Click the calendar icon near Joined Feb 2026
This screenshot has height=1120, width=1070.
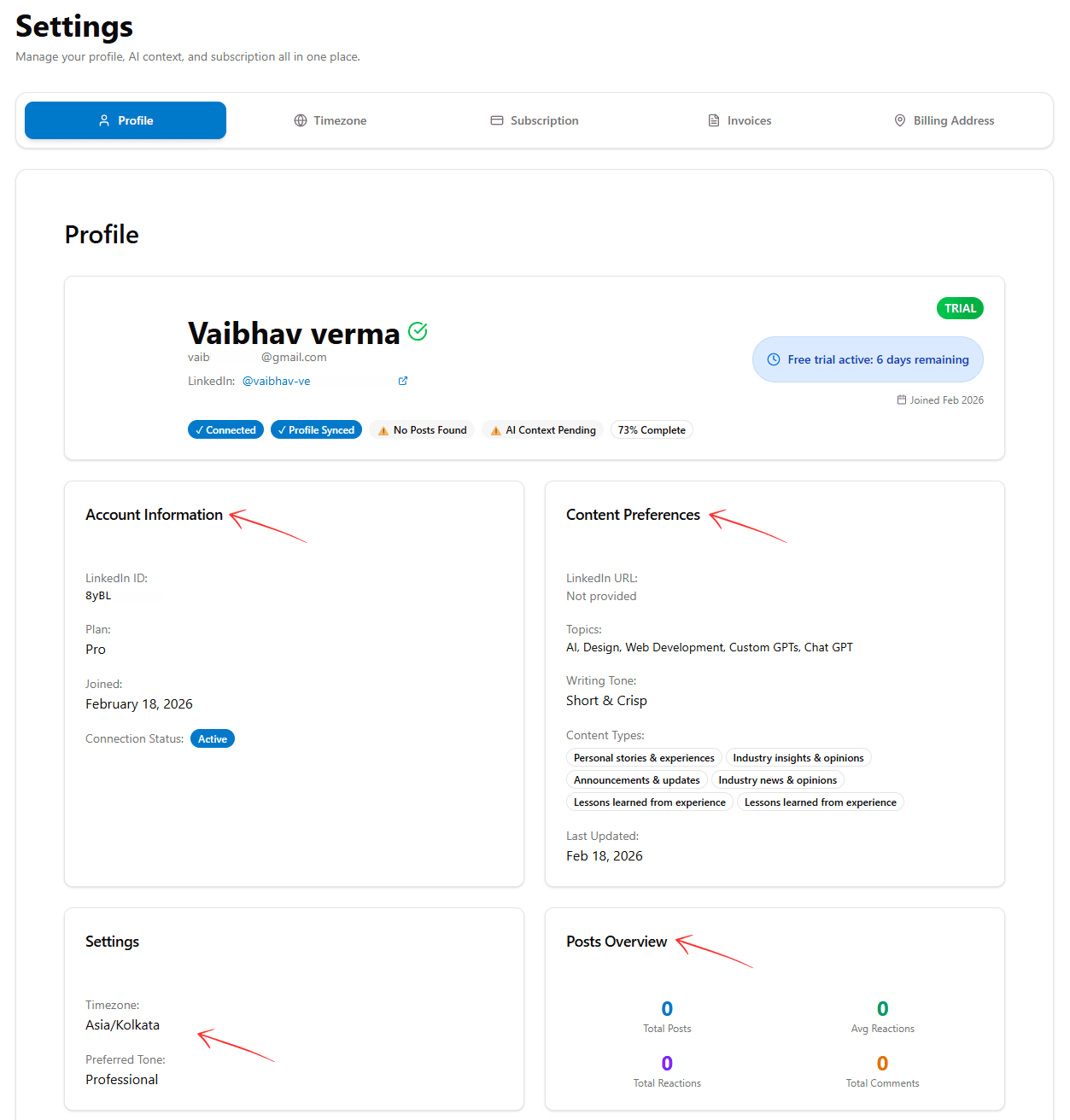pyautogui.click(x=901, y=400)
